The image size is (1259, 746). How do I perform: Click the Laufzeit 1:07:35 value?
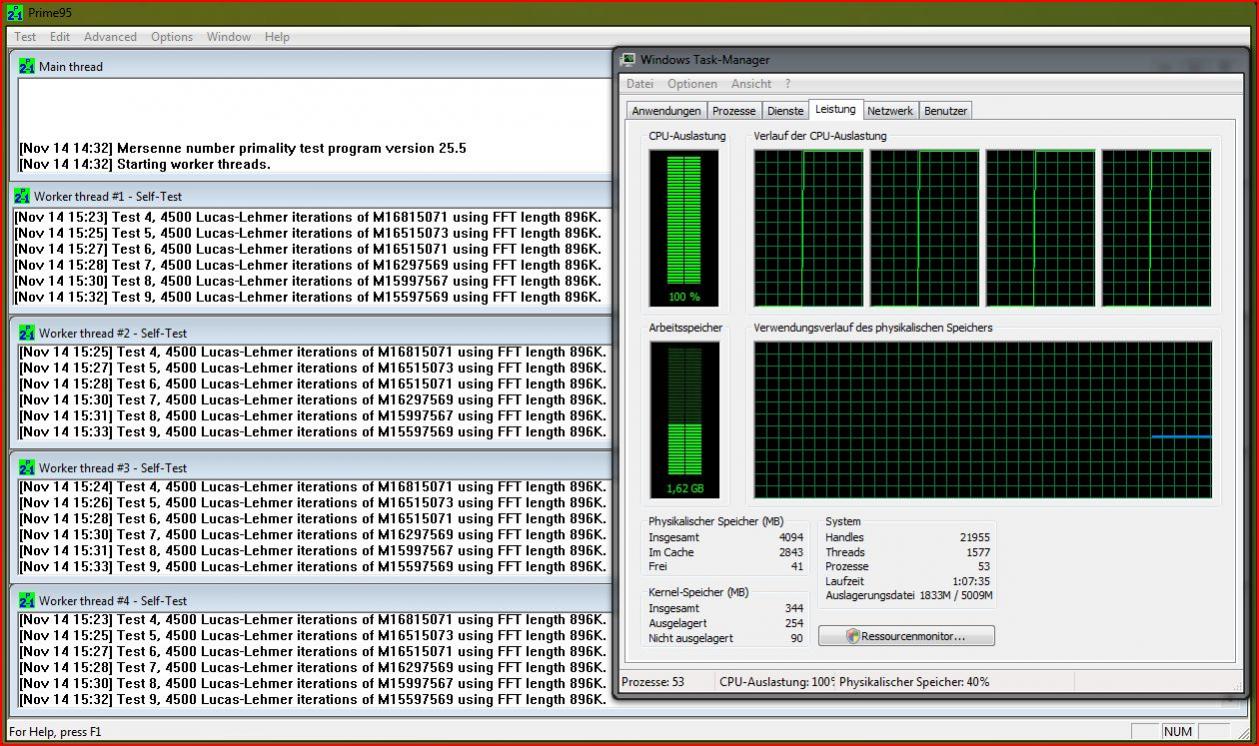coord(972,581)
